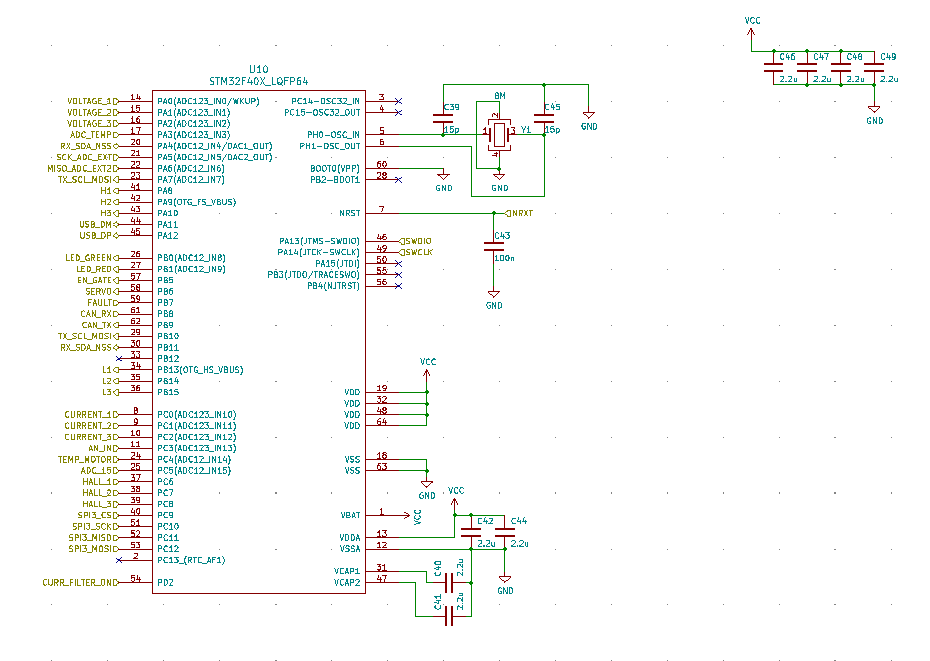Select the U10 component reference text
930x661 pixels.
pos(259,69)
